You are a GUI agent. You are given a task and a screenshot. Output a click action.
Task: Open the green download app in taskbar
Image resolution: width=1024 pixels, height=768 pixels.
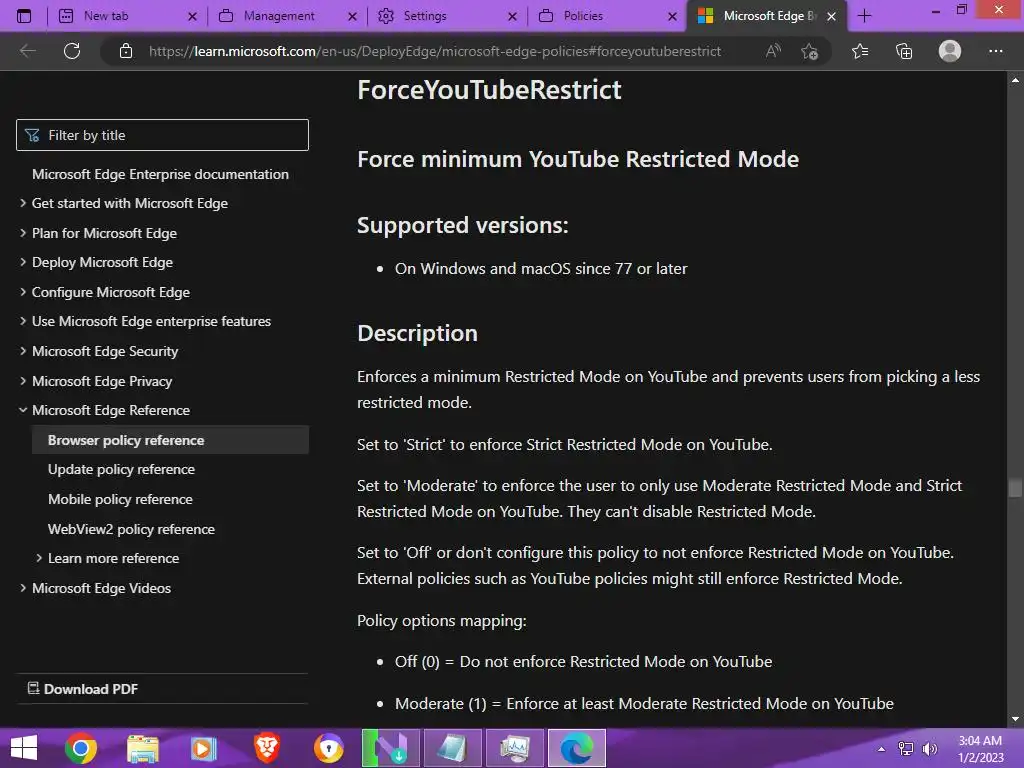(x=391, y=748)
